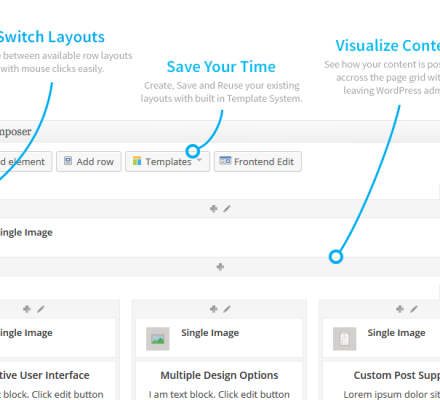Image resolution: width=440 pixels, height=400 pixels.
Task: Click the Save Your Time callout circle marker
Action: coord(193,151)
